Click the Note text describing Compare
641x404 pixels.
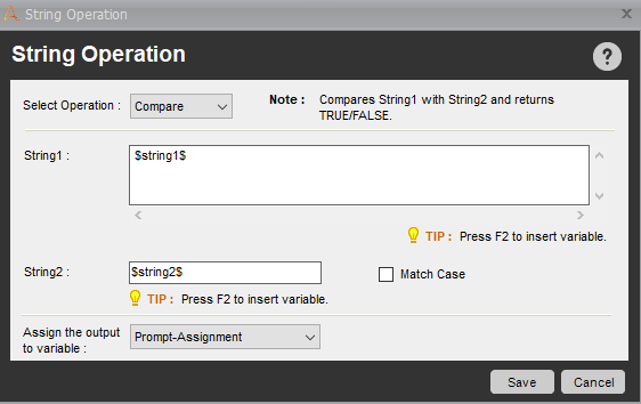(x=435, y=107)
